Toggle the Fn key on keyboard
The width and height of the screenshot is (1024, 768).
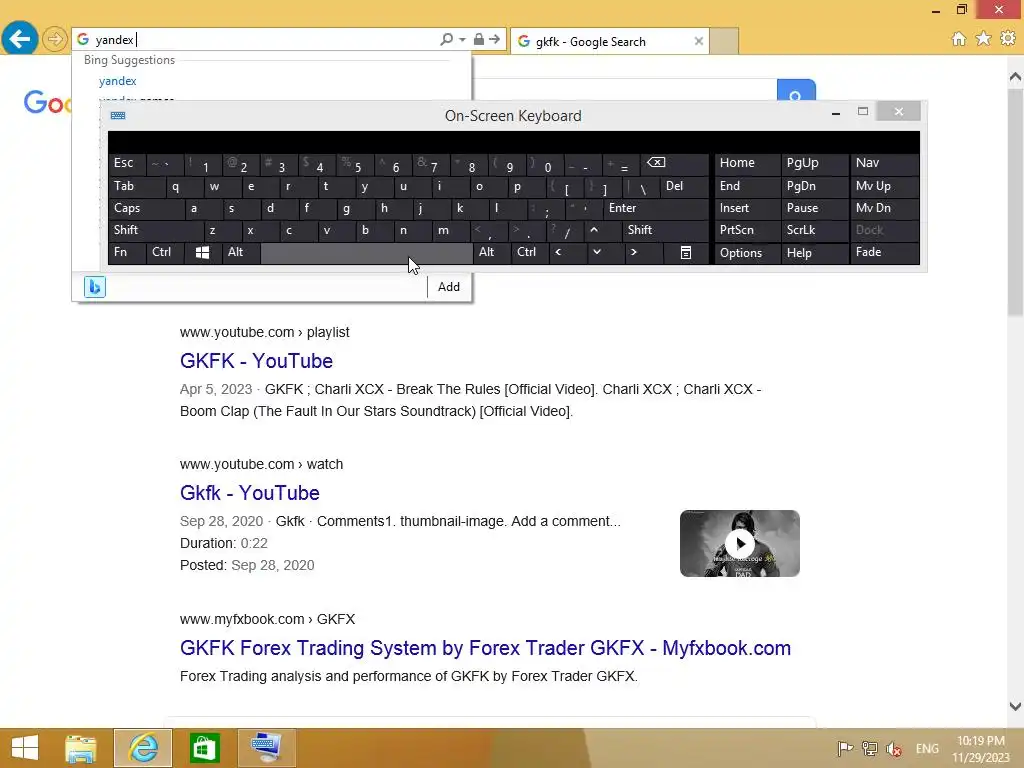(127, 253)
